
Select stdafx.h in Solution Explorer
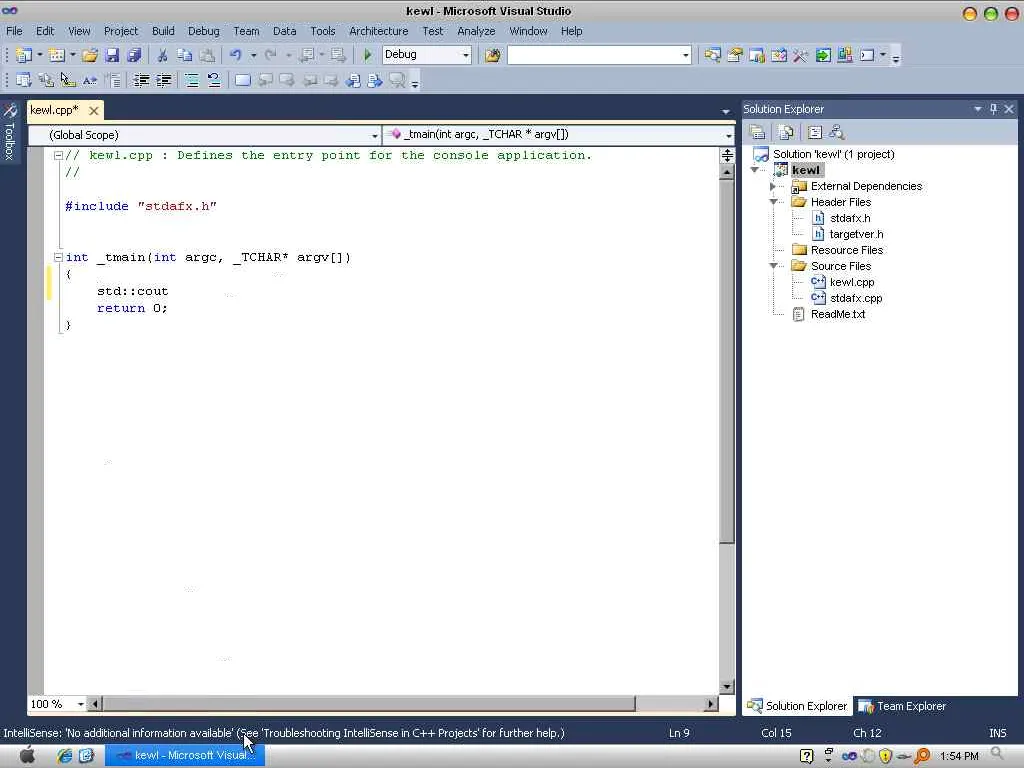click(x=850, y=218)
